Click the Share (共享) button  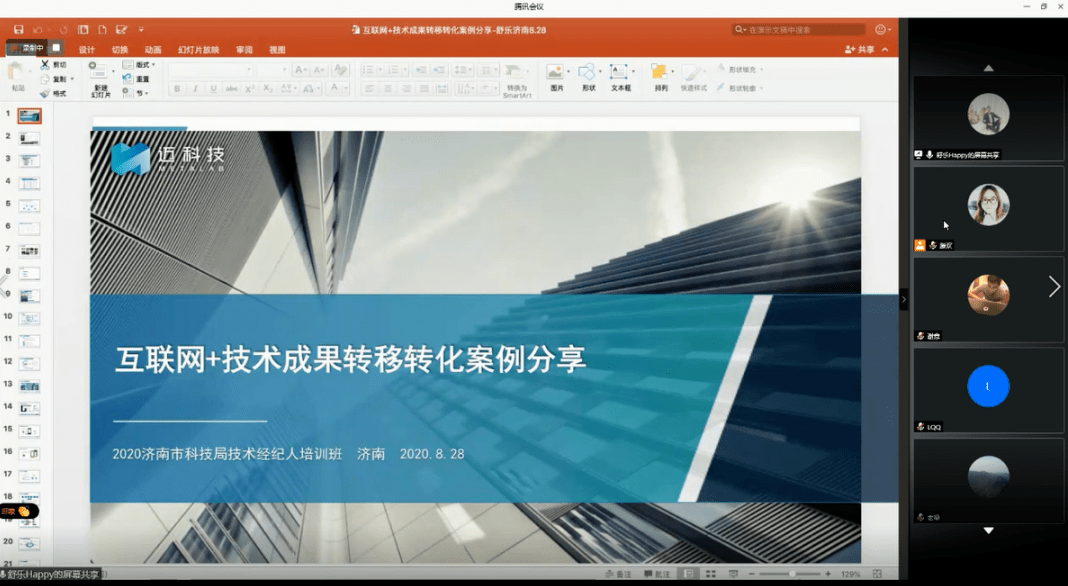pyautogui.click(x=859, y=49)
